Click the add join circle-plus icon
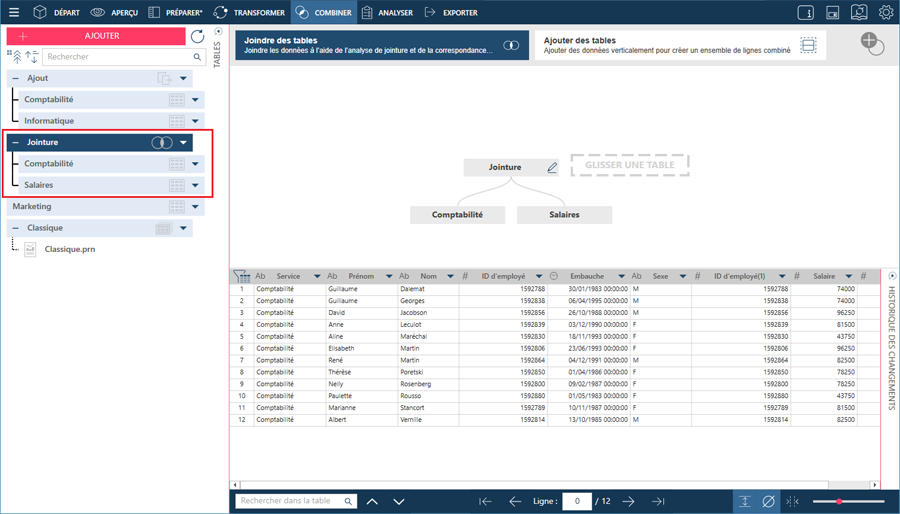The image size is (900, 514). click(x=872, y=43)
